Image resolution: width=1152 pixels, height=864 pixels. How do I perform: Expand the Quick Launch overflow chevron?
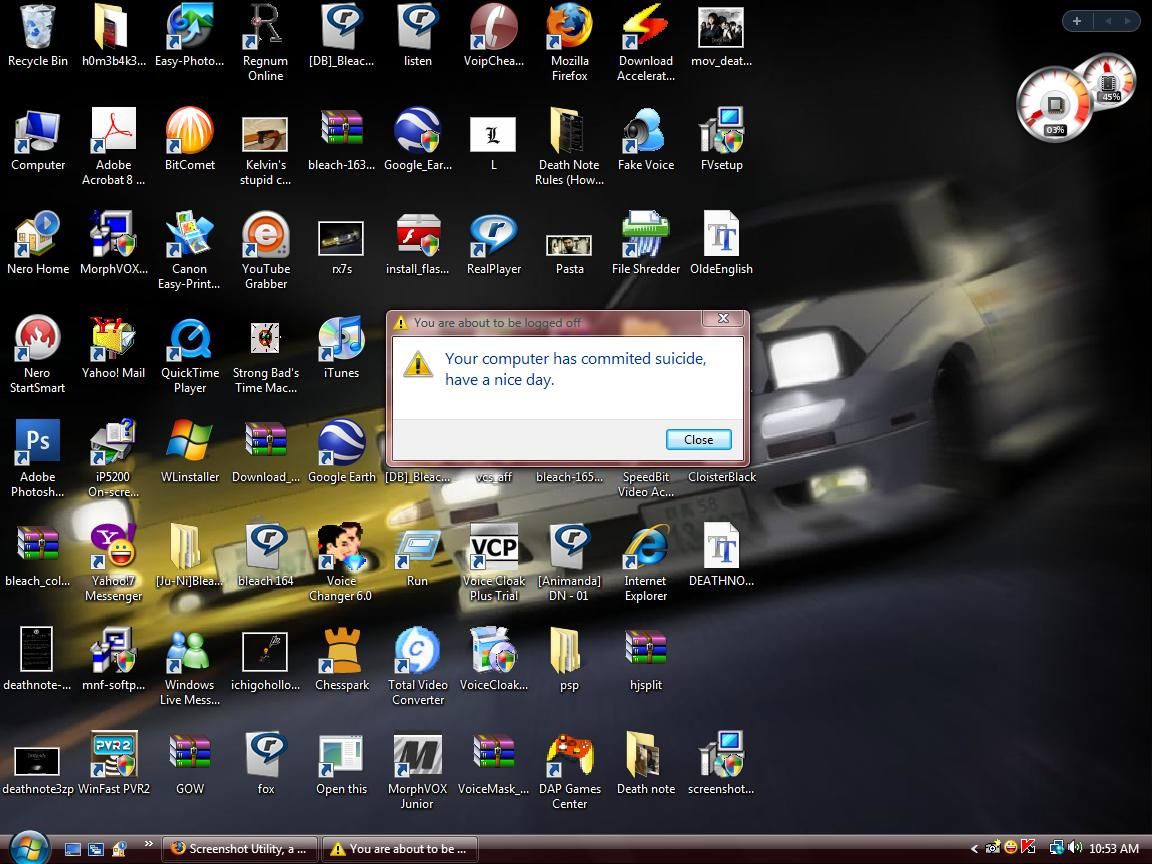tap(148, 843)
